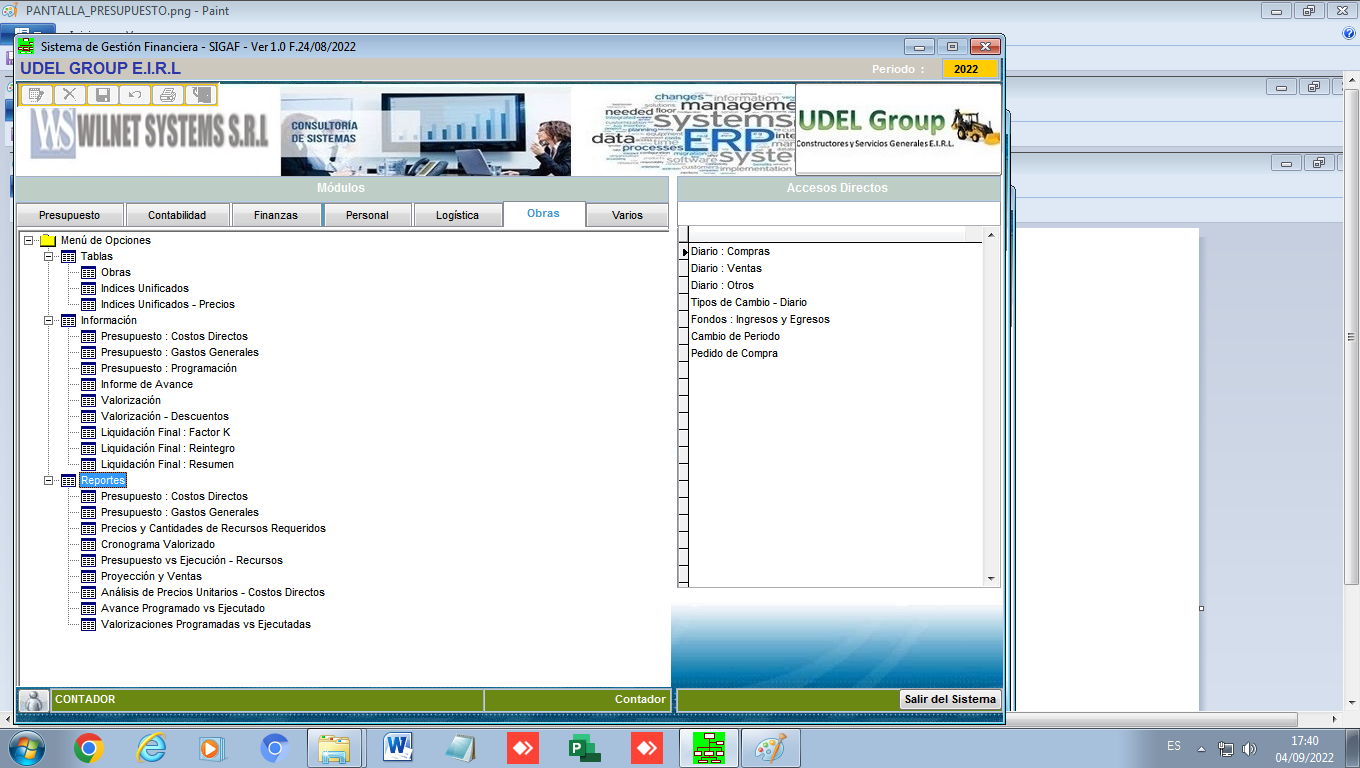Click the undo arrow toolbar icon
This screenshot has width=1360, height=768.
[135, 95]
